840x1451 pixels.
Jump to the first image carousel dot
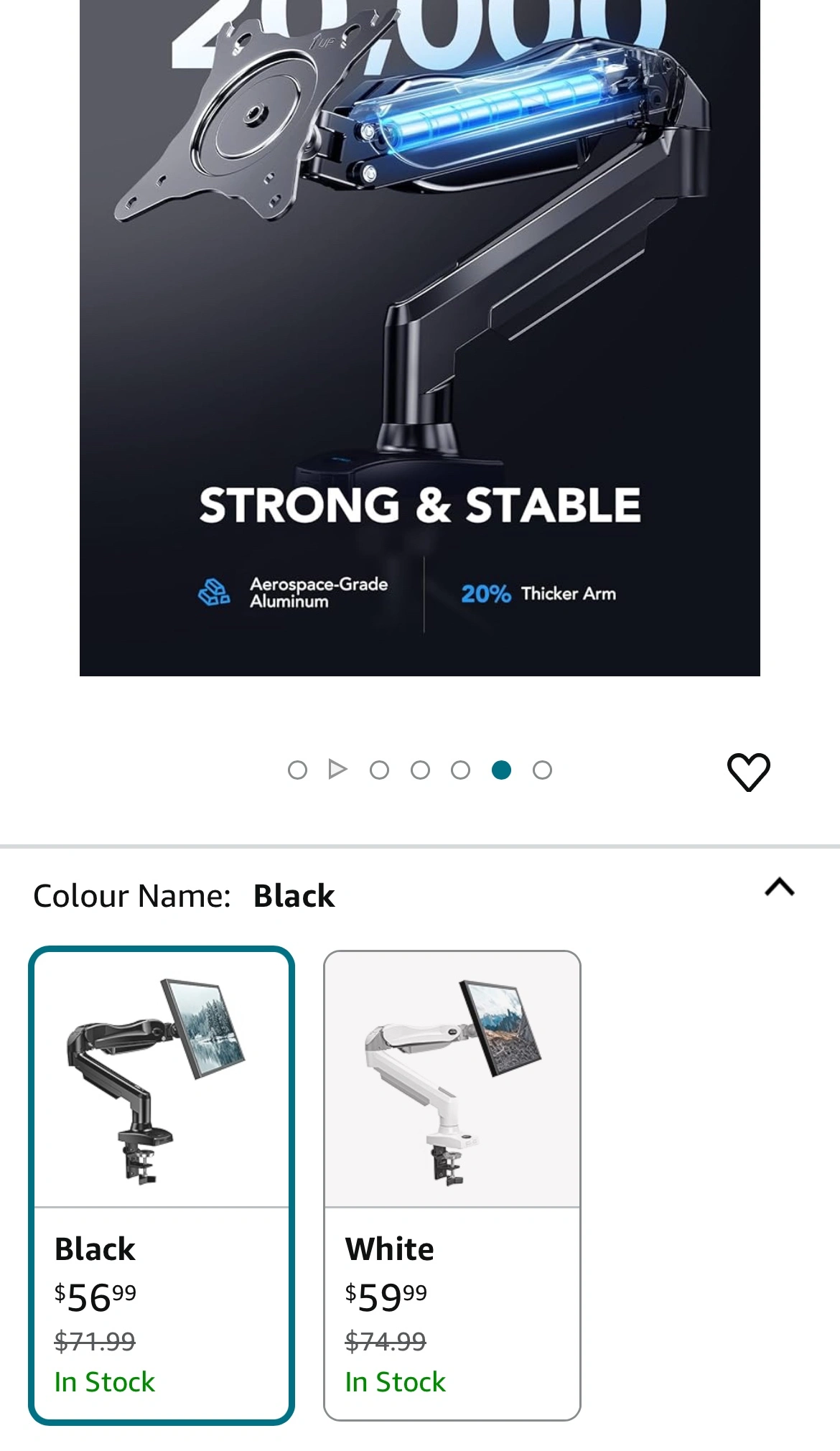(297, 770)
